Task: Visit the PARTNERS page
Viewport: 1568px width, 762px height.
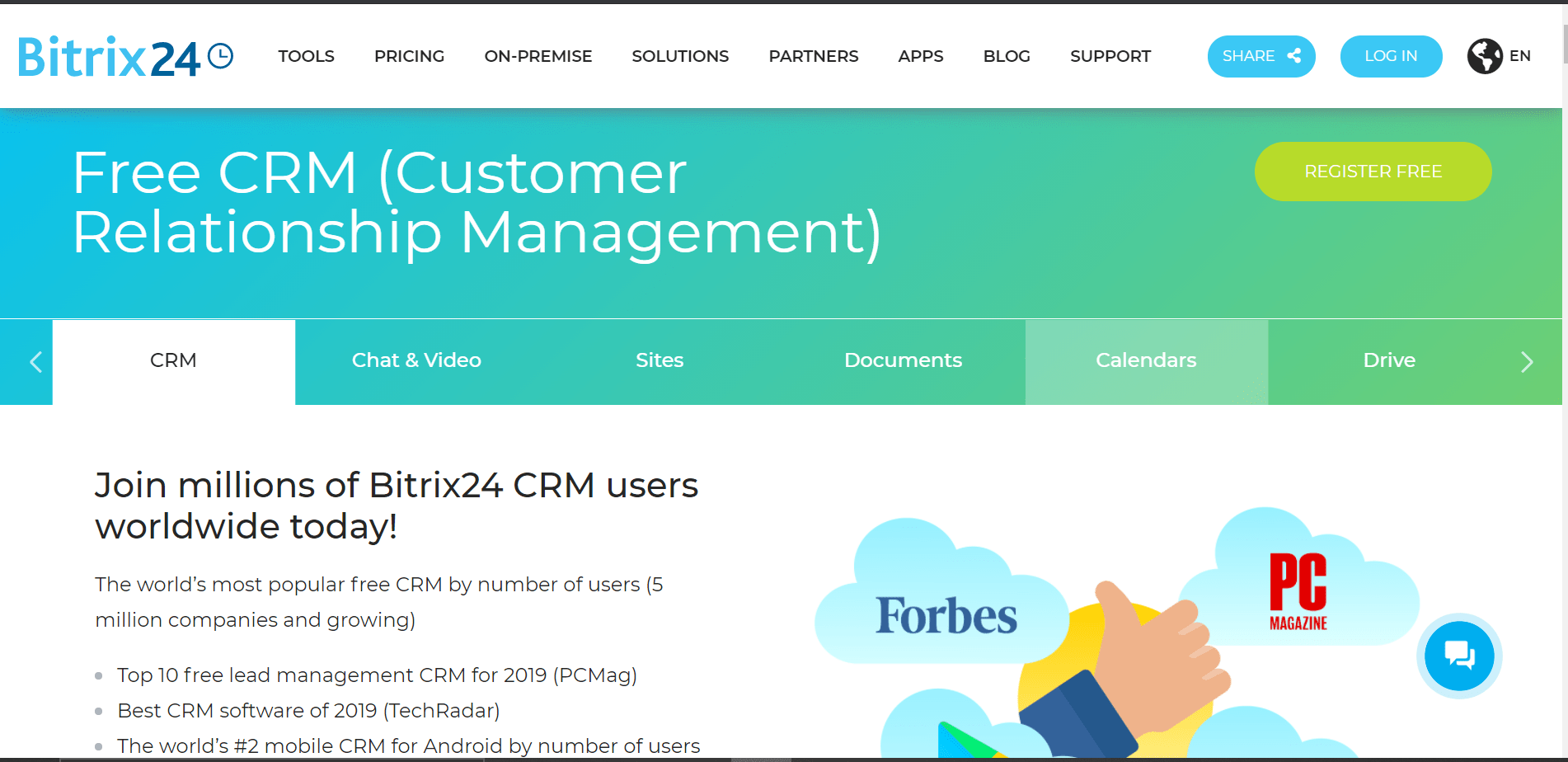Action: point(814,56)
